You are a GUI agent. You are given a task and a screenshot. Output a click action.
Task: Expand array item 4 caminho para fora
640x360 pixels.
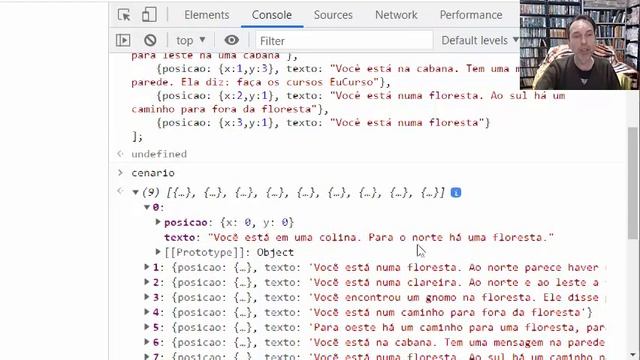[x=147, y=312]
